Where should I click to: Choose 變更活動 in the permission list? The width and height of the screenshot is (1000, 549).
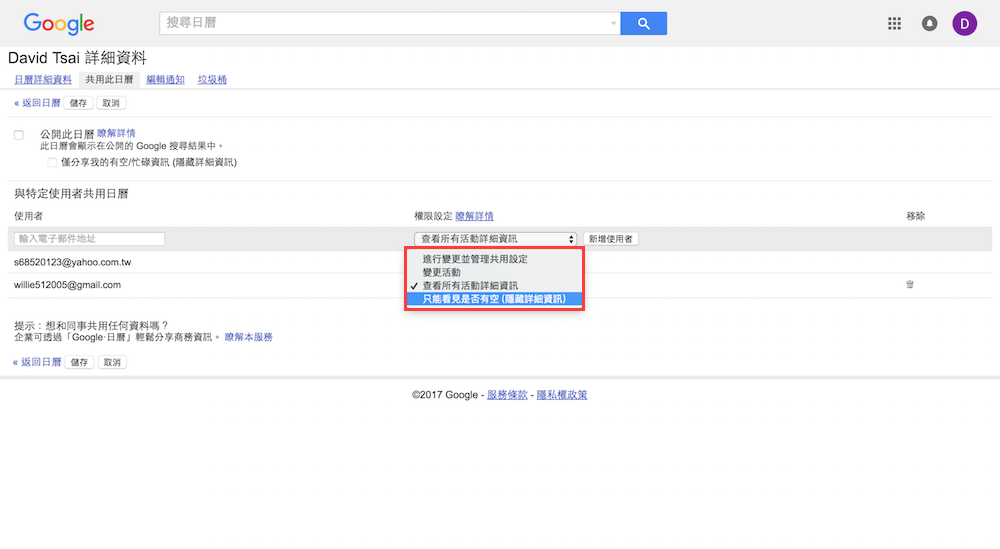[x=441, y=272]
